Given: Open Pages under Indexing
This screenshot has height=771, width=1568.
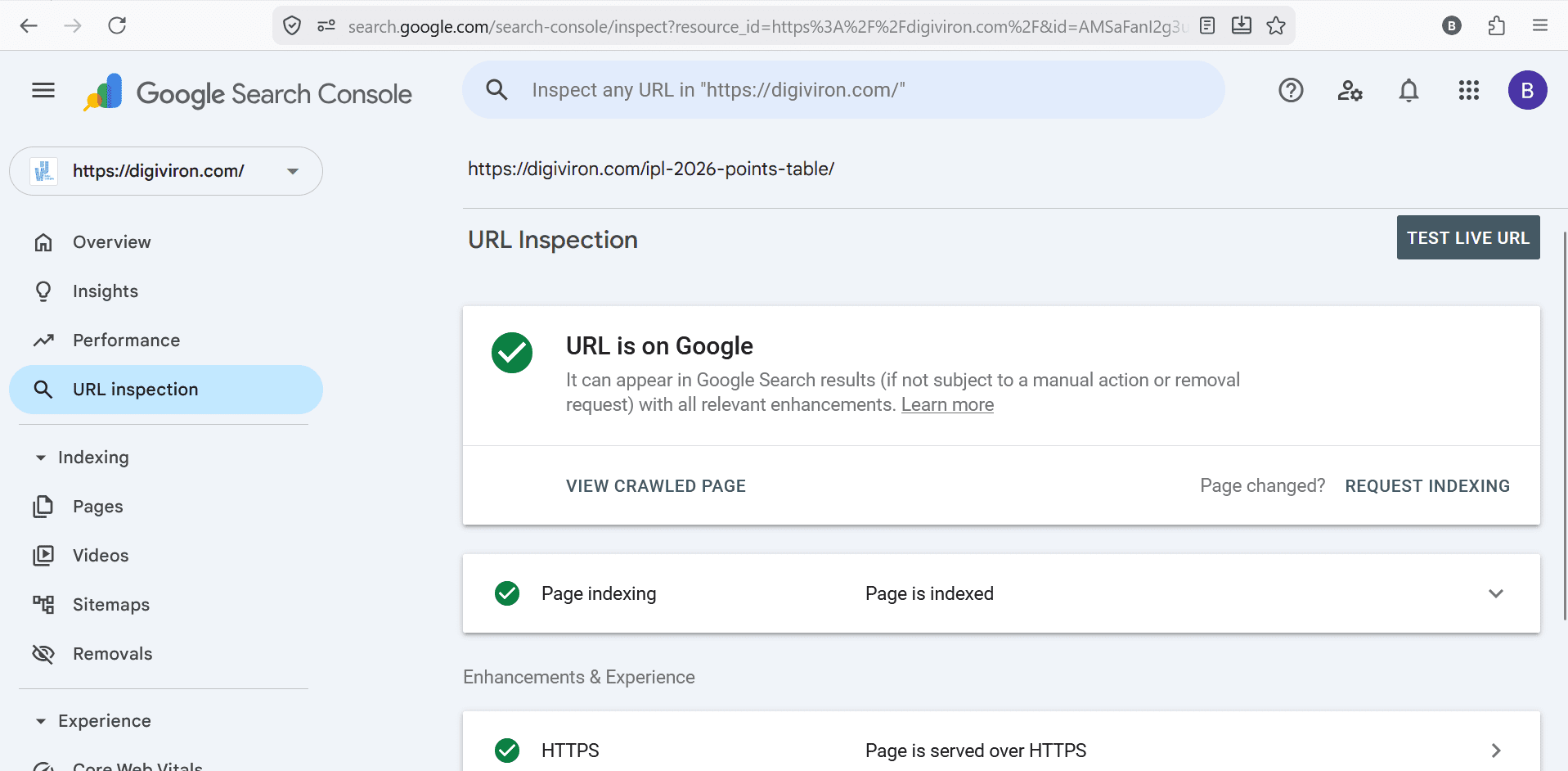Looking at the screenshot, I should pos(166,507).
